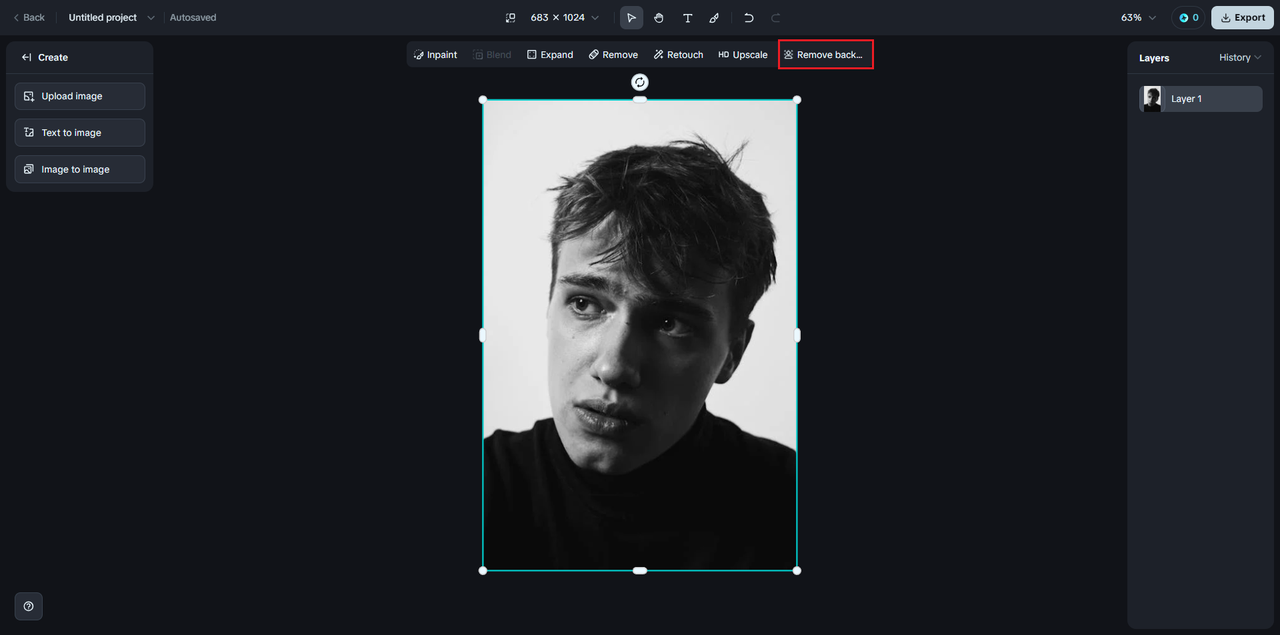Select Layer 1 in the layers list
The width and height of the screenshot is (1280, 635).
click(x=1200, y=99)
